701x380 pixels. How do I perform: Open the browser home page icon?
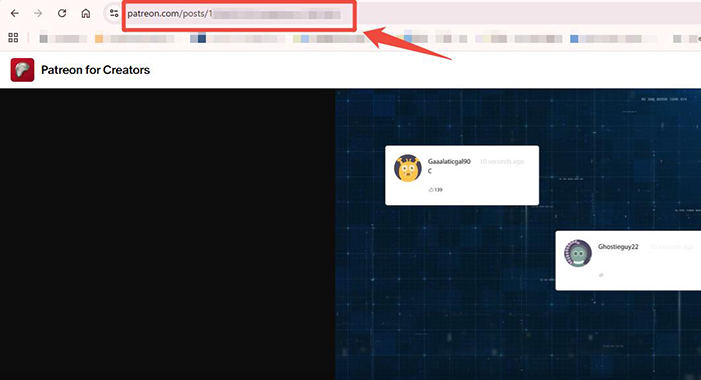86,13
